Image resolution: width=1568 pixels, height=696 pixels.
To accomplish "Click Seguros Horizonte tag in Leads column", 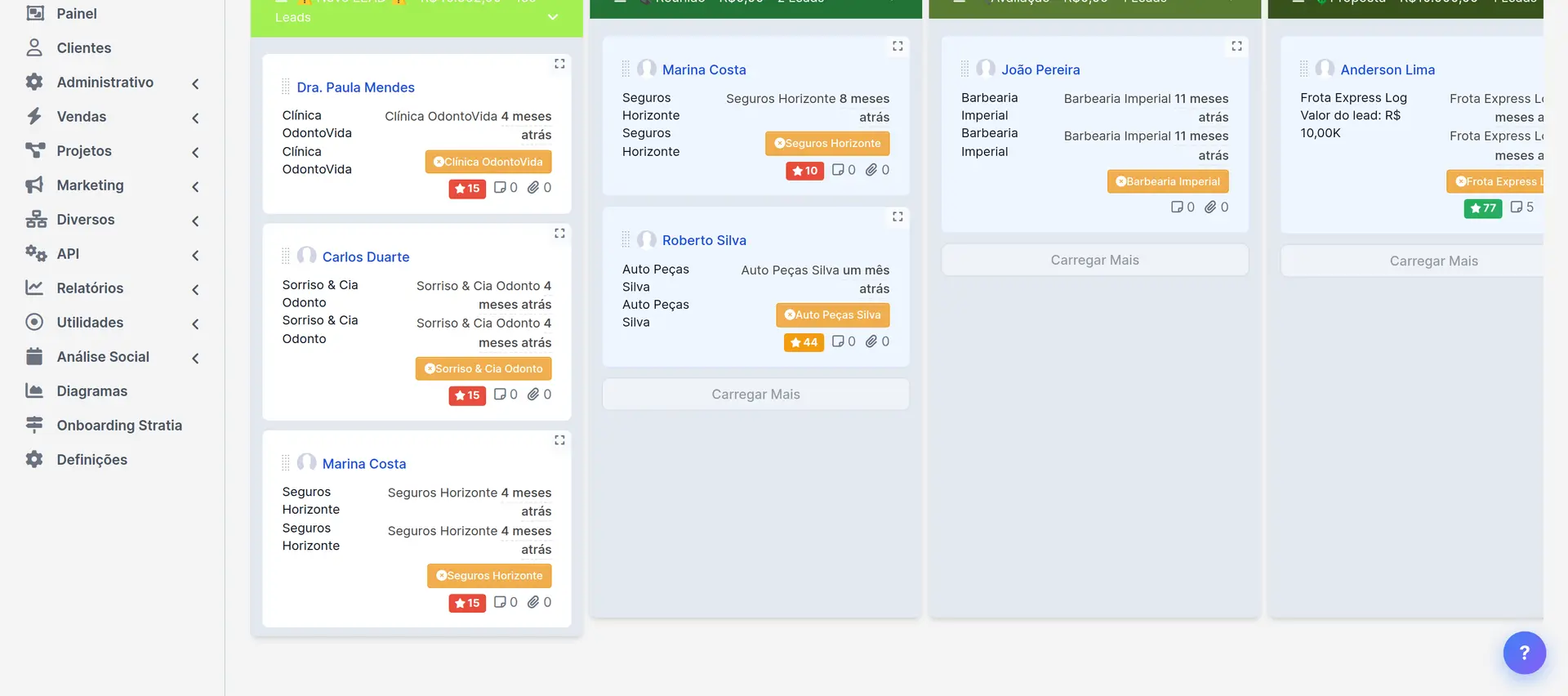I will pos(489,575).
